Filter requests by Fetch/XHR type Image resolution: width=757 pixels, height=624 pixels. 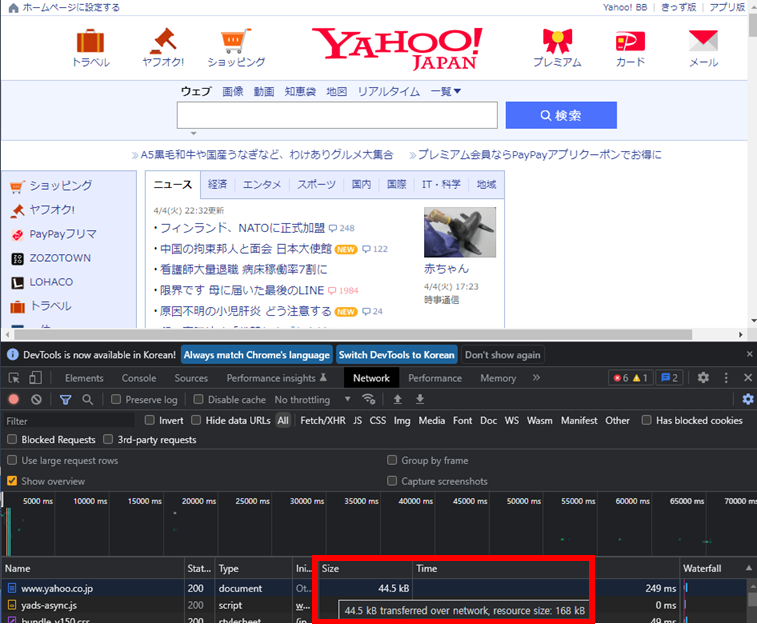[322, 420]
